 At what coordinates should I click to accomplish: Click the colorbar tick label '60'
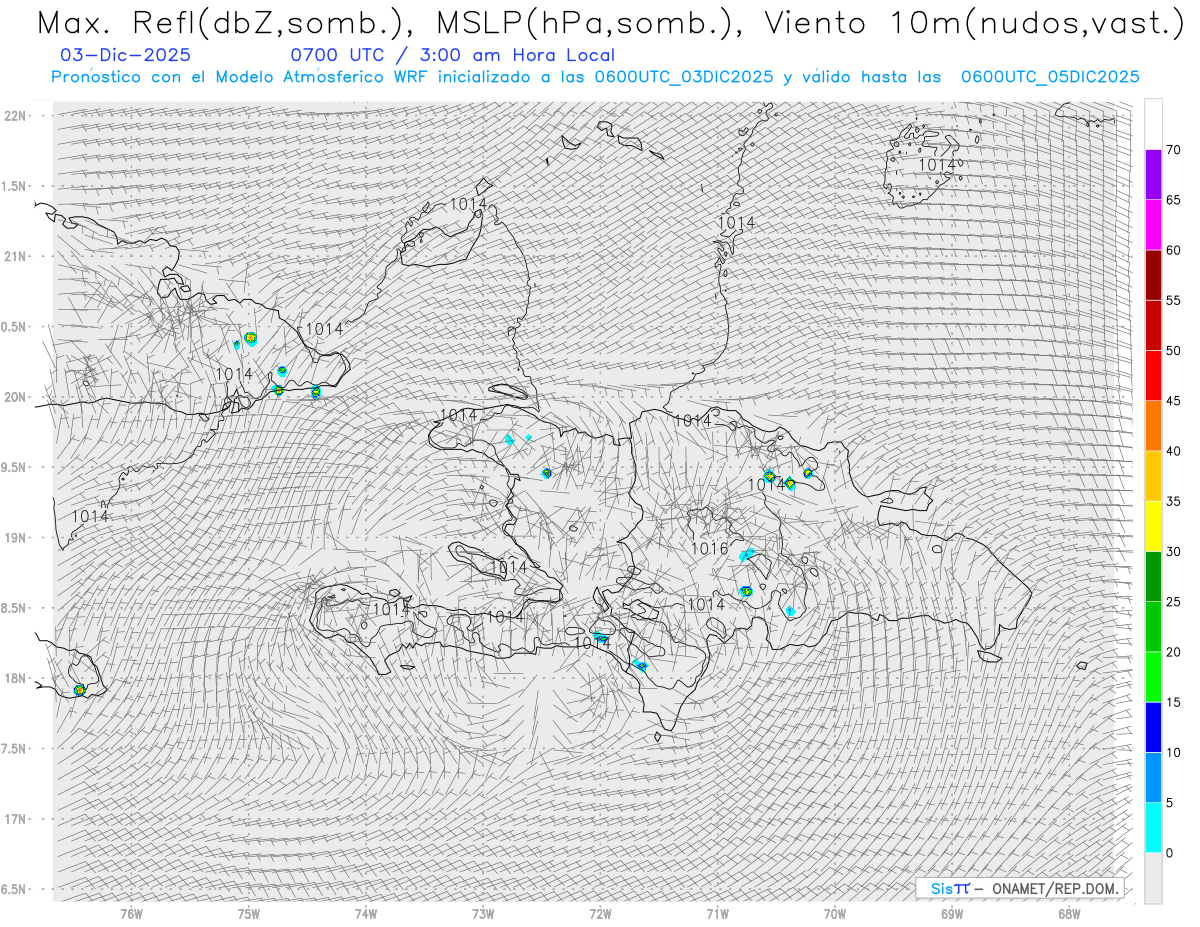pos(1174,250)
